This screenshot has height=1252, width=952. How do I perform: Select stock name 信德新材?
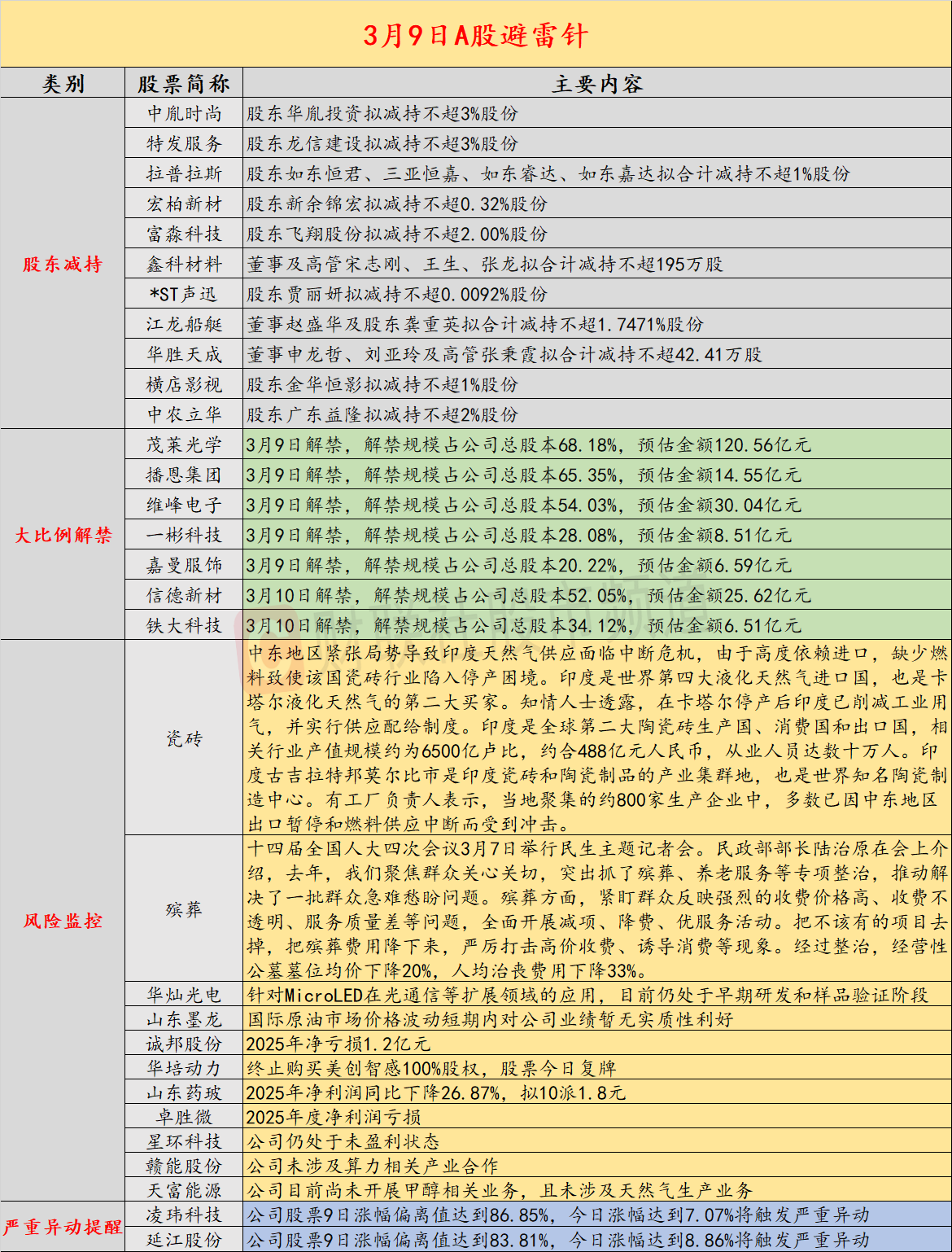coord(184,596)
